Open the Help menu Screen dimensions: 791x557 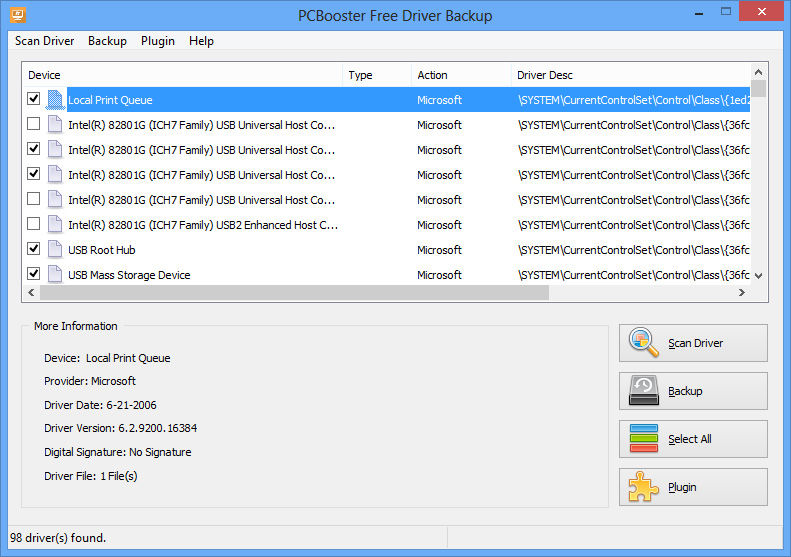click(201, 41)
